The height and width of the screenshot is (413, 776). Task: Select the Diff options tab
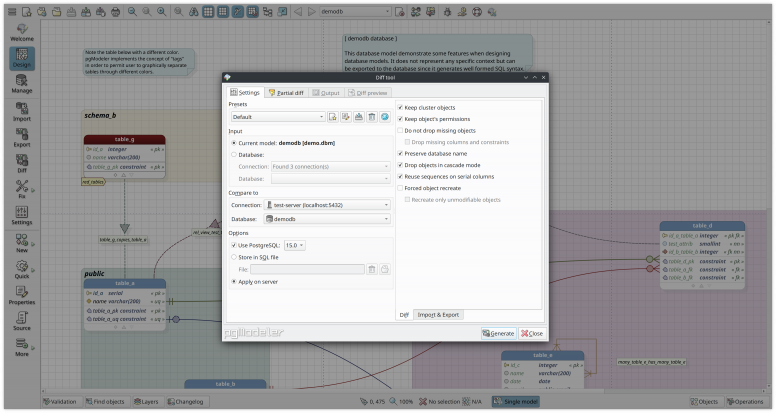[404, 315]
